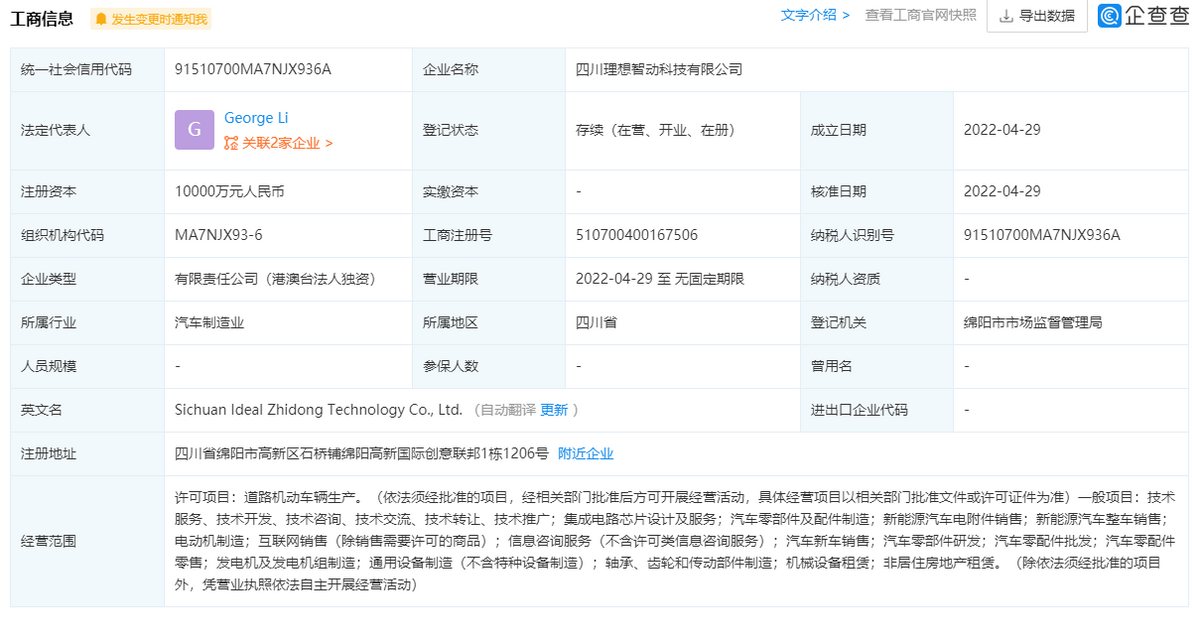The width and height of the screenshot is (1200, 617).
Task: Open George Li's profile link
Action: [256, 118]
